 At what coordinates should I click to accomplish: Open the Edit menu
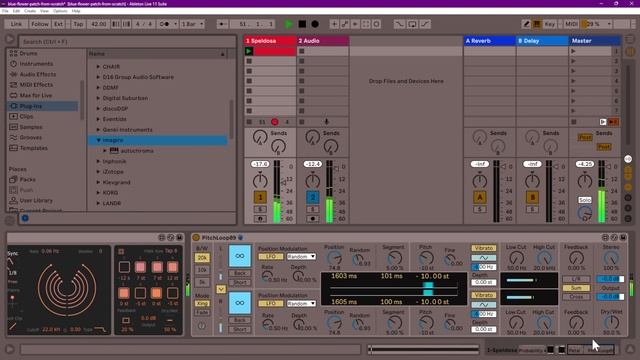(16, 11)
